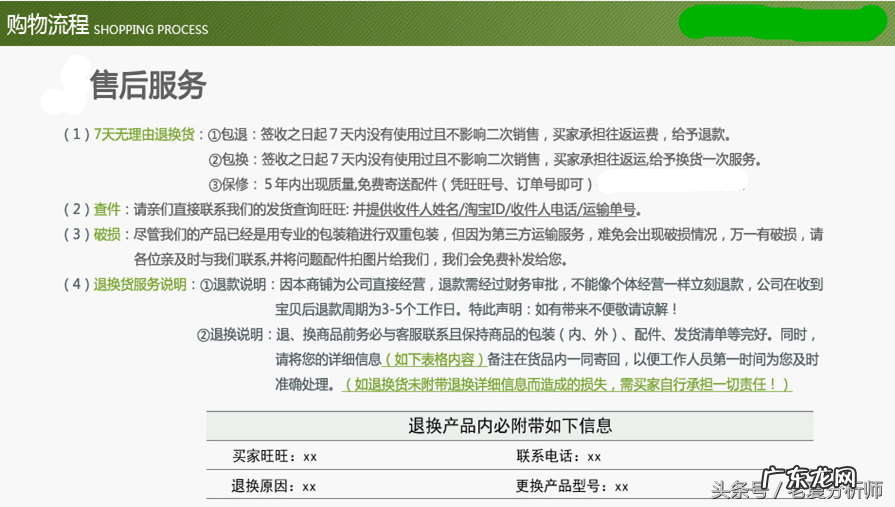This screenshot has width=895, height=507.
Task: Click the 买家旺旺: xx table cell
Action: (x=274, y=456)
